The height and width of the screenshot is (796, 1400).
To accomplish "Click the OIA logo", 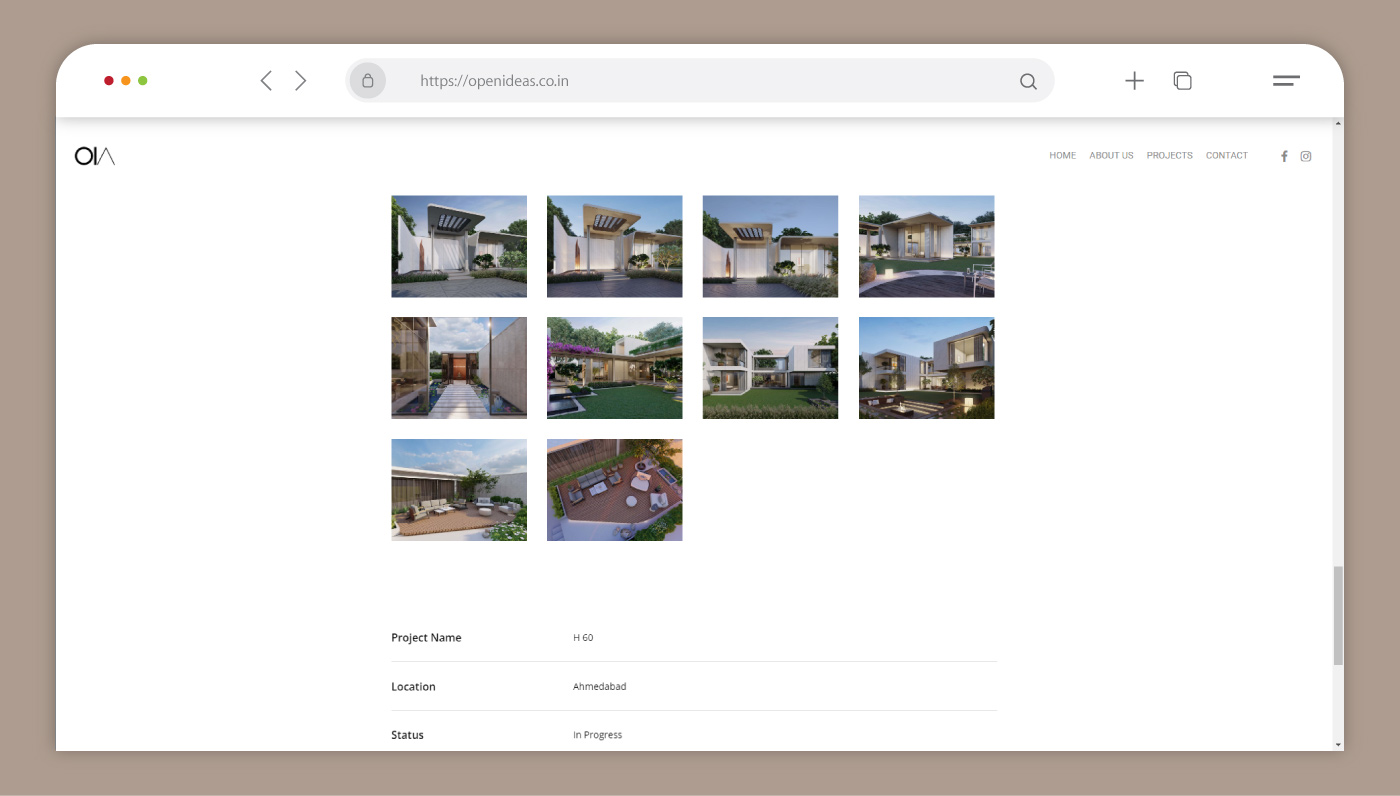I will coord(95,156).
